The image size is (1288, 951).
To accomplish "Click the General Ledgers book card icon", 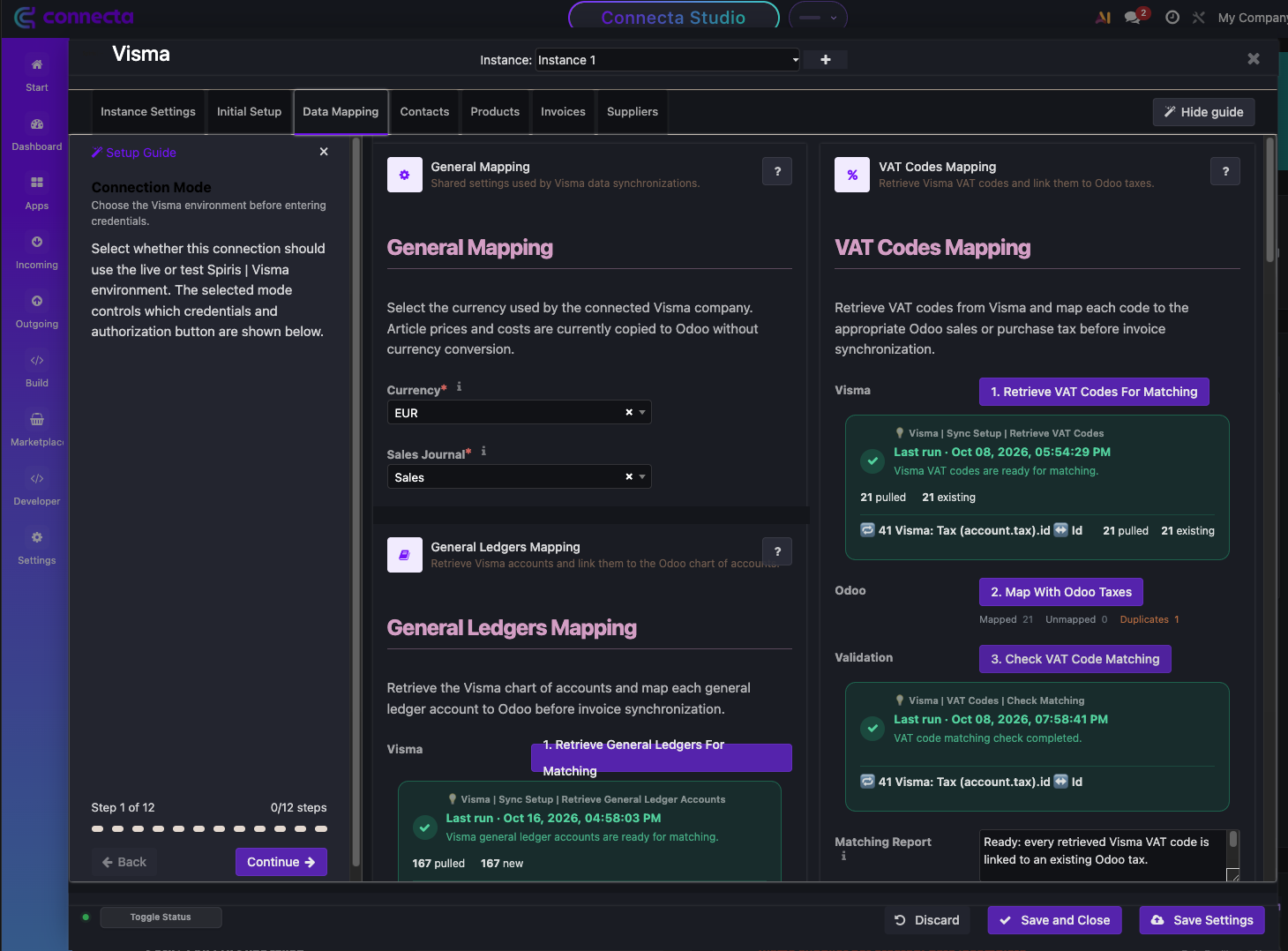I will click(x=404, y=555).
